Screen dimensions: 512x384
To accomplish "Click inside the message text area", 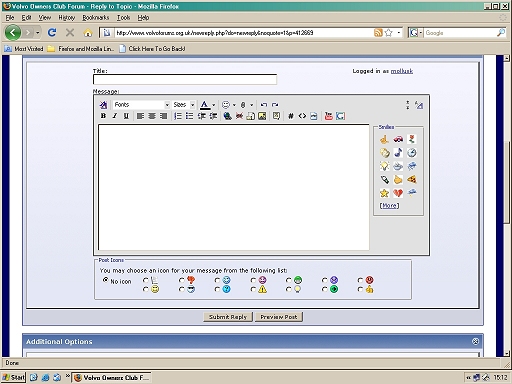I will pos(234,187).
